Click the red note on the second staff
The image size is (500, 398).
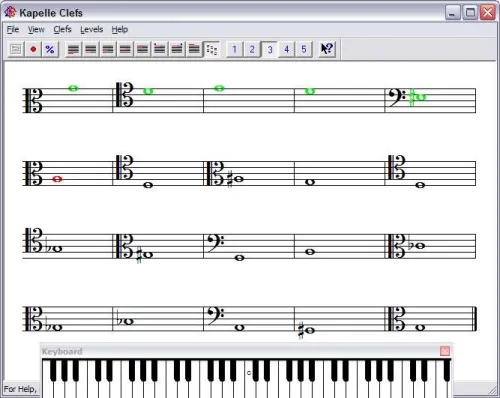point(57,179)
